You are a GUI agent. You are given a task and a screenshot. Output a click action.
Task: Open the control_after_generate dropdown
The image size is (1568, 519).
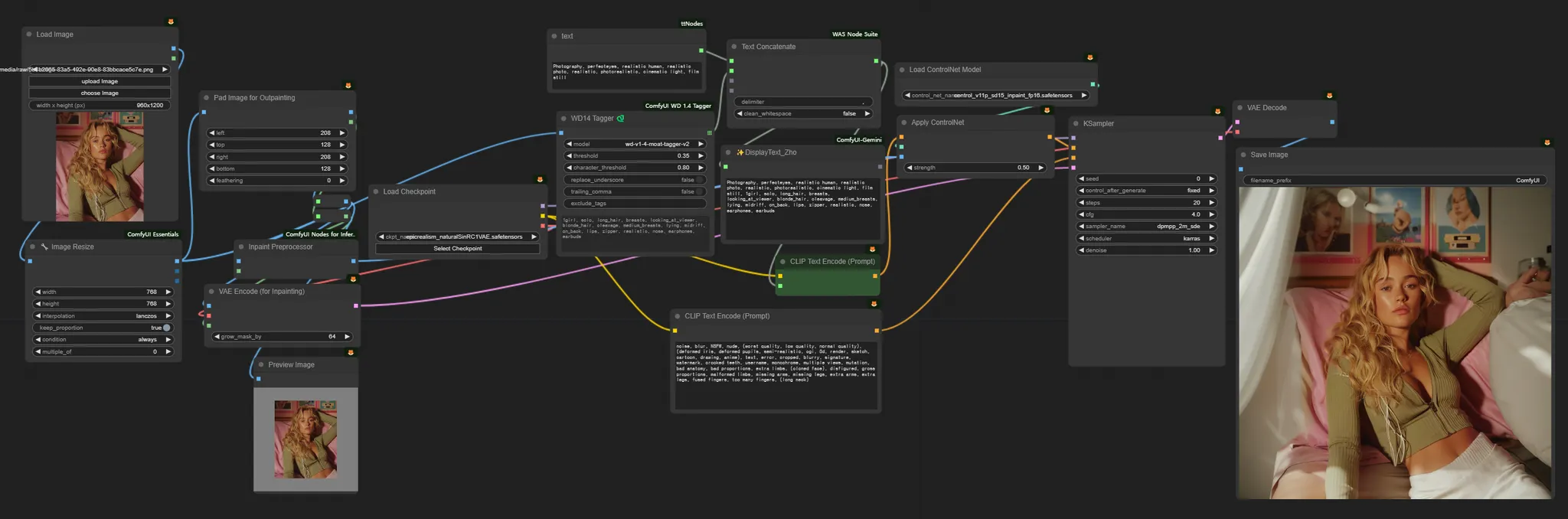[x=1146, y=191]
